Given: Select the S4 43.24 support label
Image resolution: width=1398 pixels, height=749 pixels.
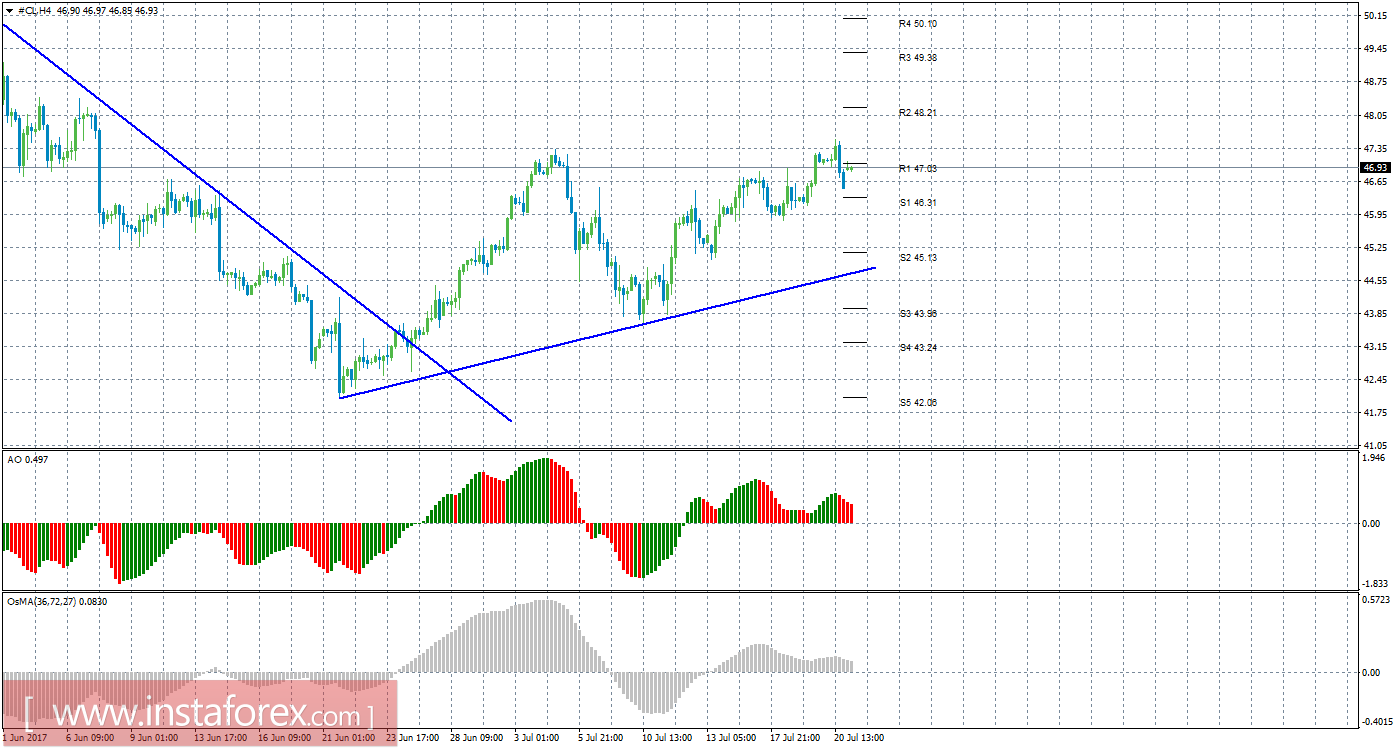Looking at the screenshot, I should [x=917, y=348].
